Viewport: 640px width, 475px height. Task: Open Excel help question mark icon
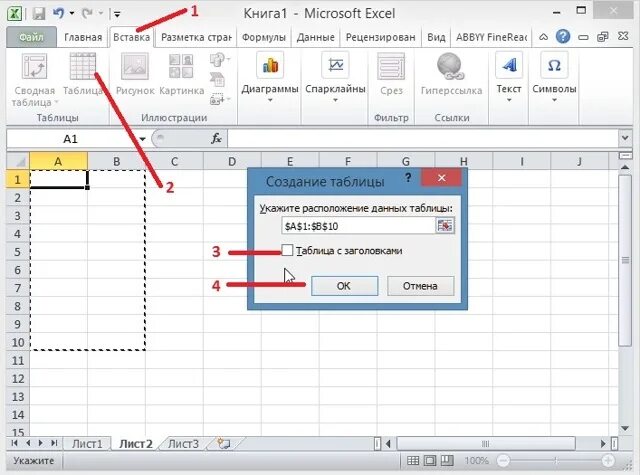pyautogui.click(x=563, y=37)
